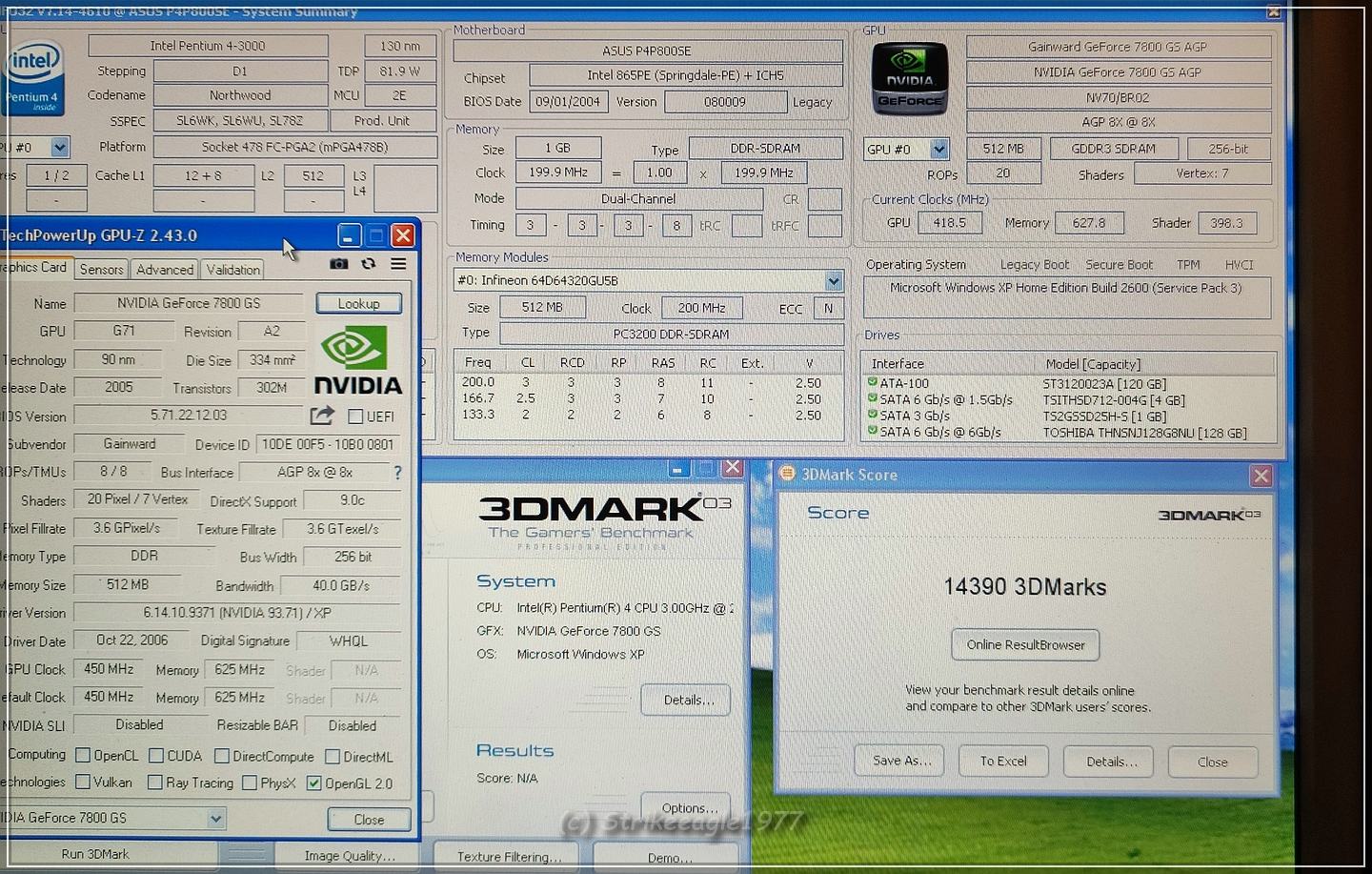Click the BIOS version share/export icon
Viewport: 1372px width, 874px height.
pos(322,416)
